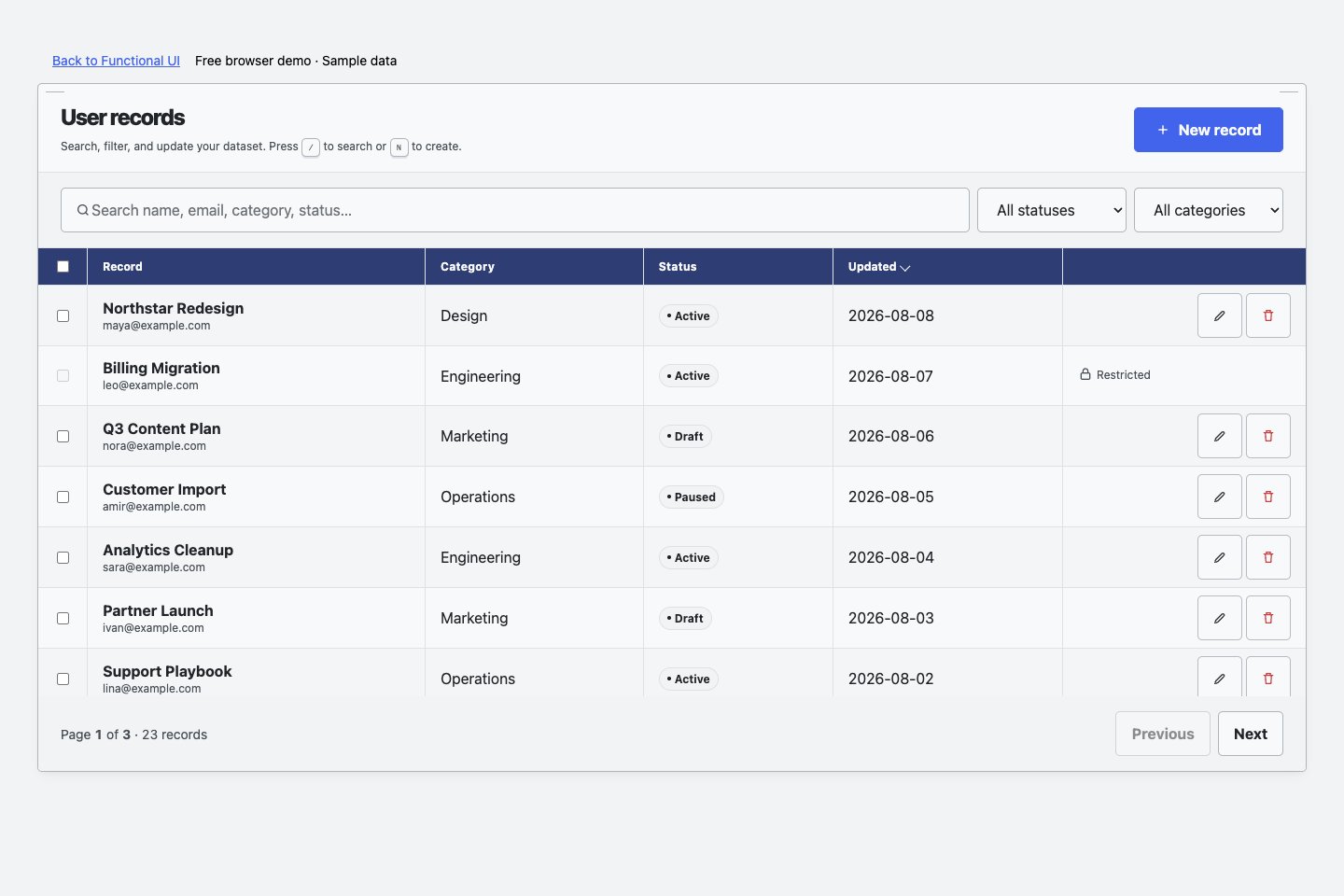Click the Partner Launch record name
Viewport: 1344px width, 896px height.
pos(158,610)
